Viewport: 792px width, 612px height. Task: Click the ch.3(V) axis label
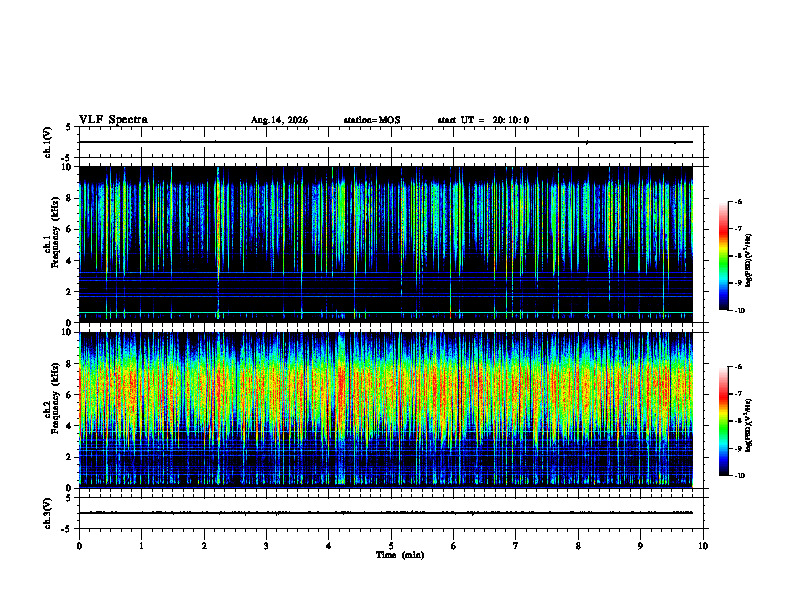(x=47, y=513)
